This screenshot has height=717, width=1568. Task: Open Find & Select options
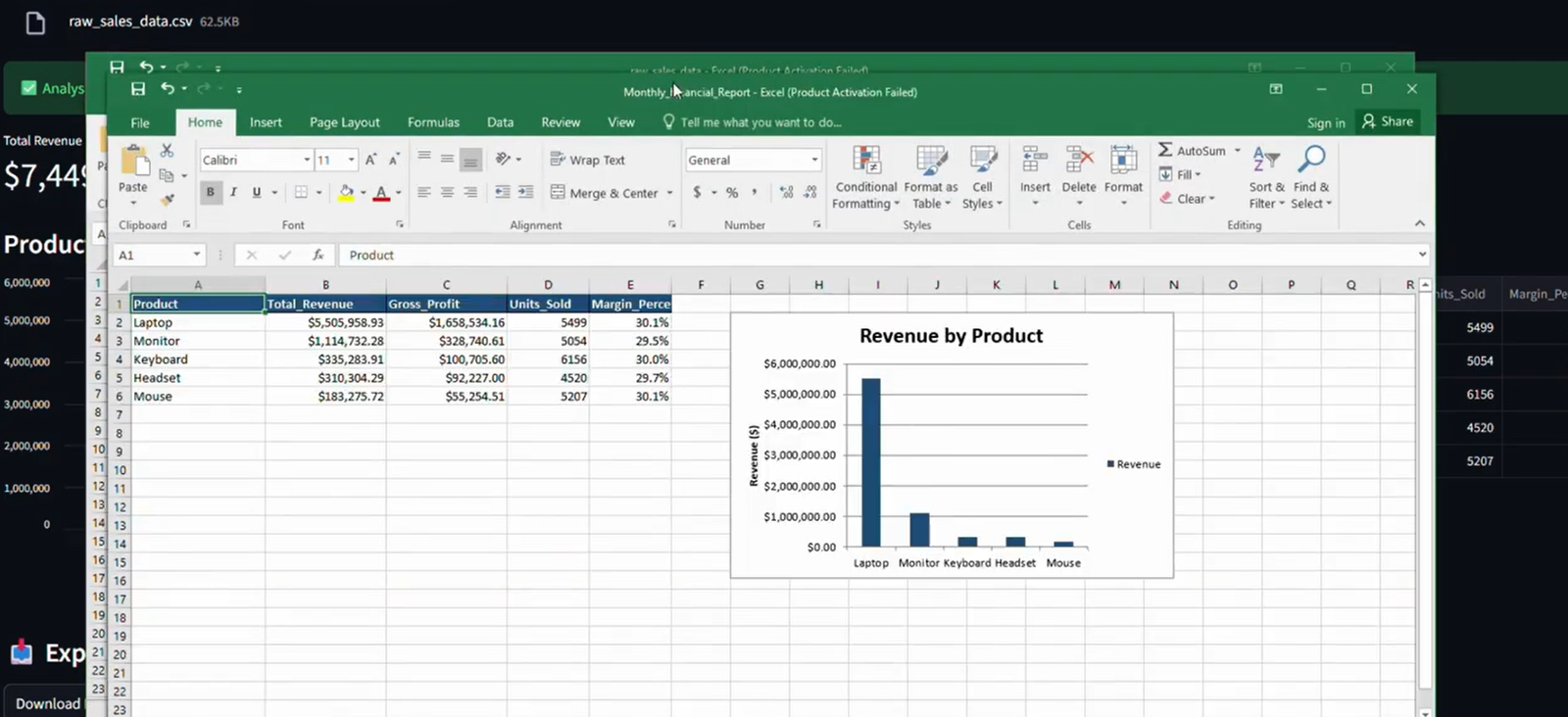[1311, 177]
